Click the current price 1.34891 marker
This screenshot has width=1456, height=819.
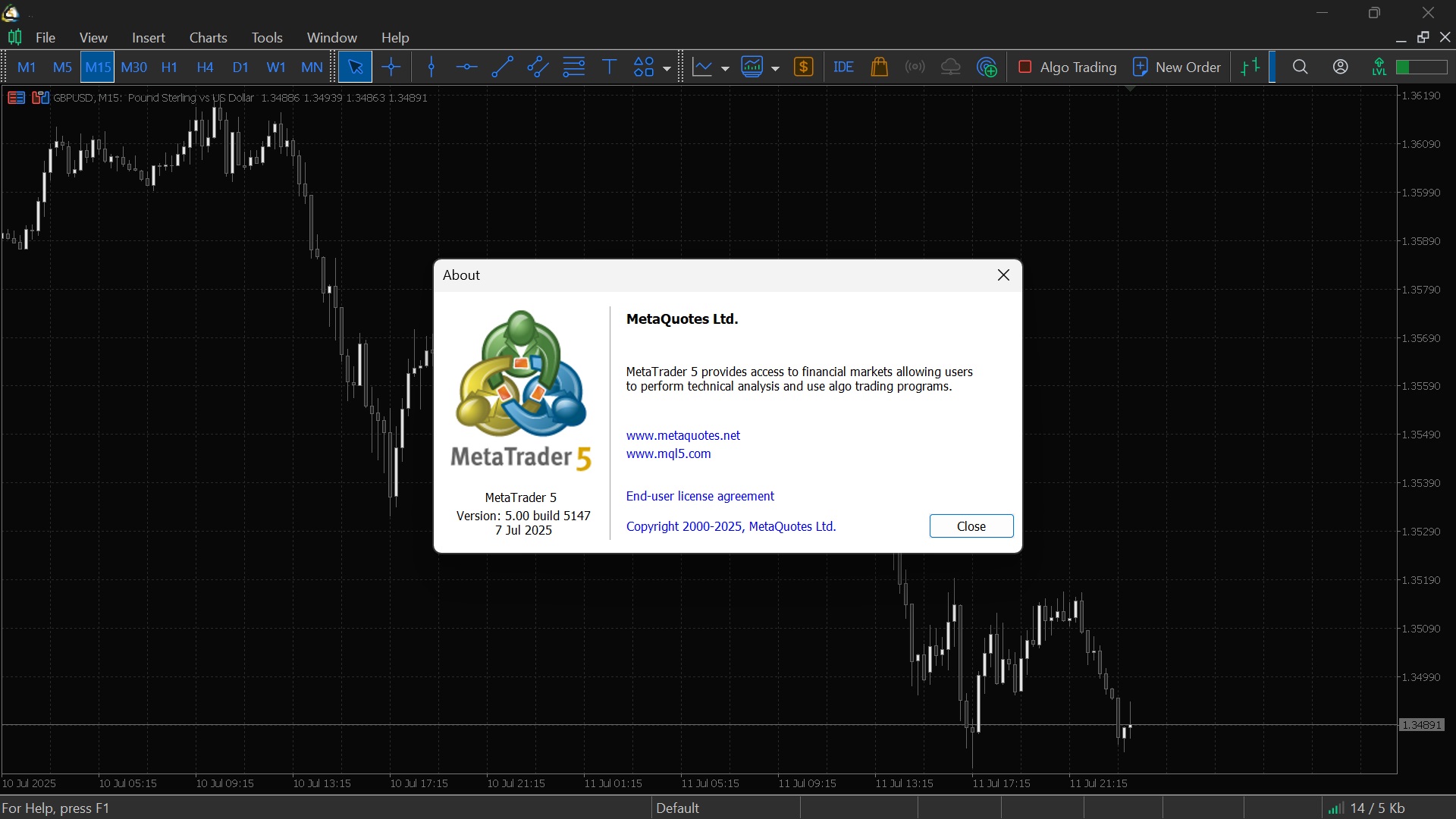click(x=1421, y=725)
